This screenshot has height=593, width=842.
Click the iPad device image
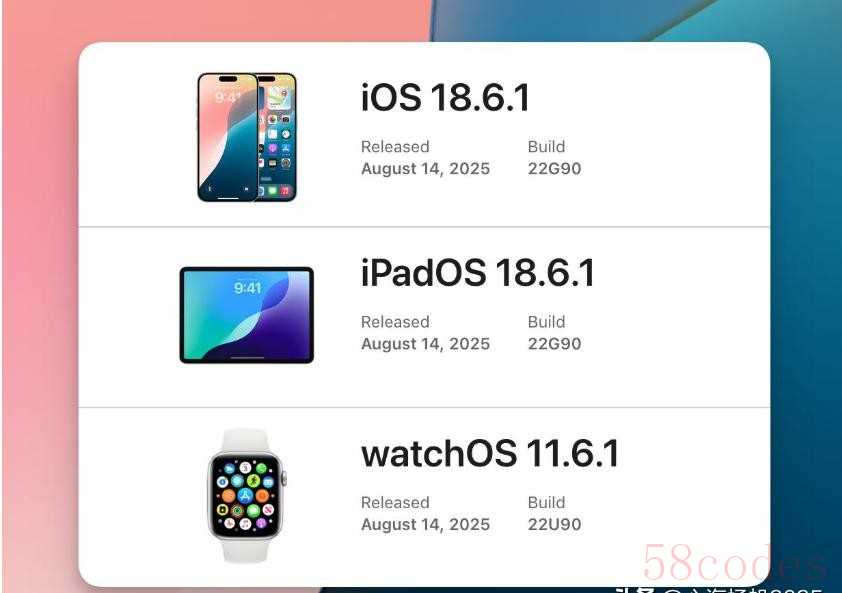pyautogui.click(x=246, y=315)
